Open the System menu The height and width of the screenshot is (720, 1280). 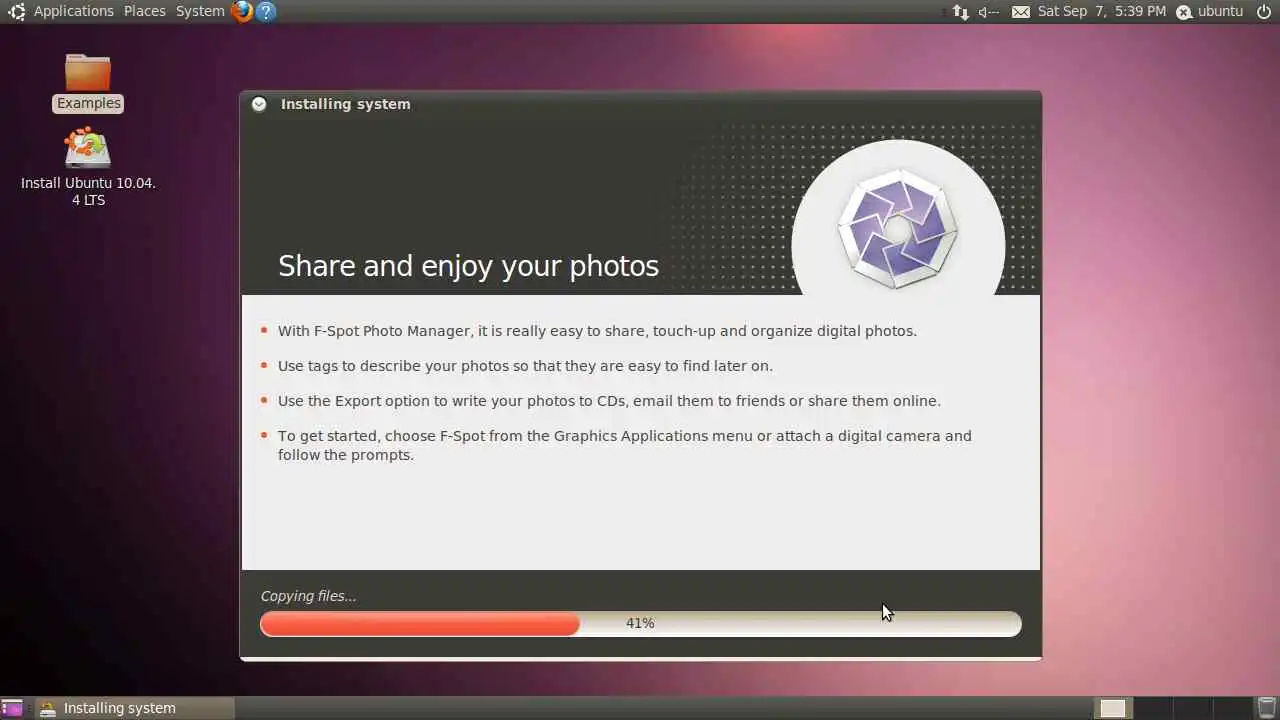pyautogui.click(x=200, y=11)
